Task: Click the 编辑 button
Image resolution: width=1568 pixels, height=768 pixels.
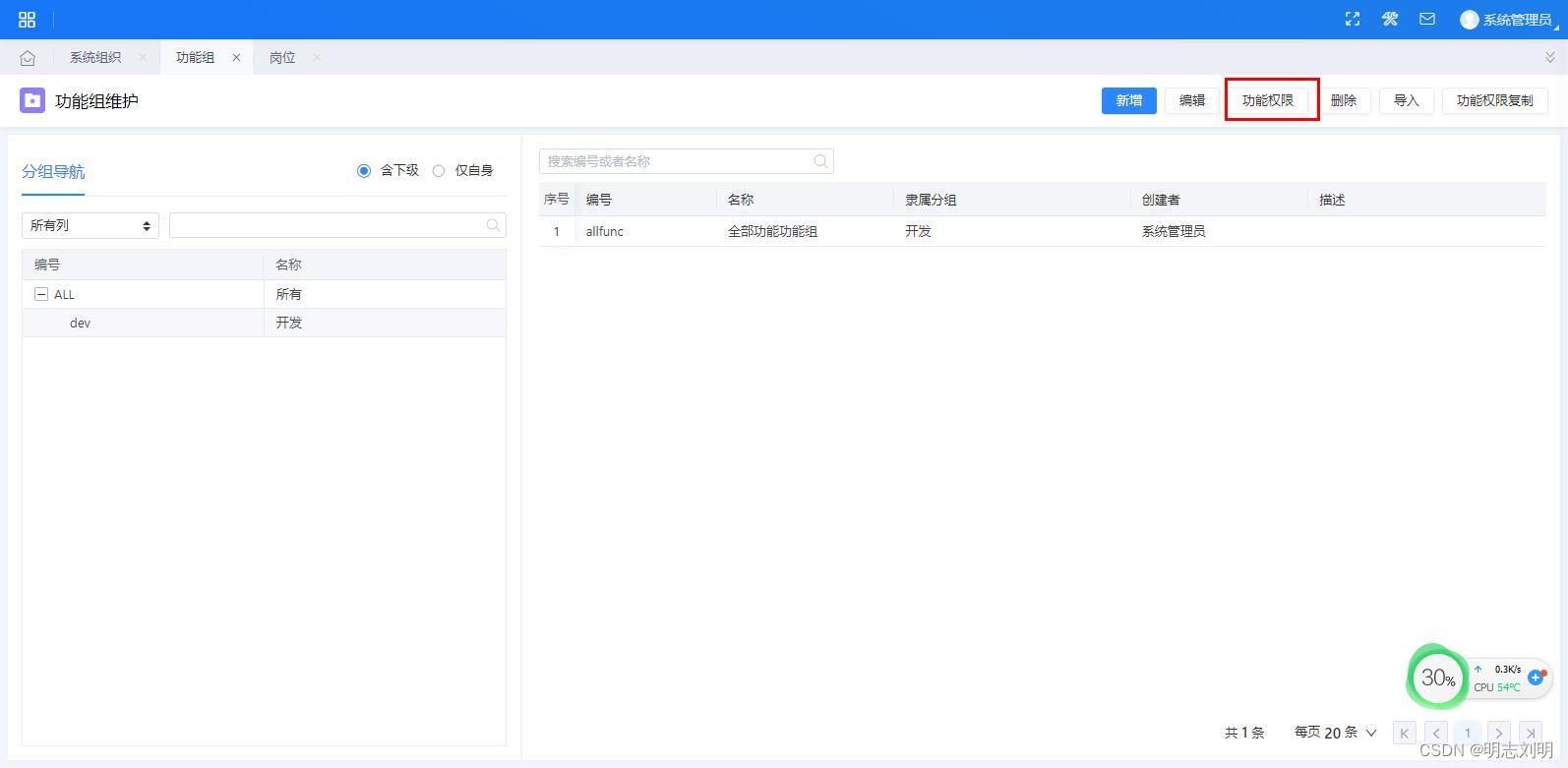Action: click(1192, 100)
